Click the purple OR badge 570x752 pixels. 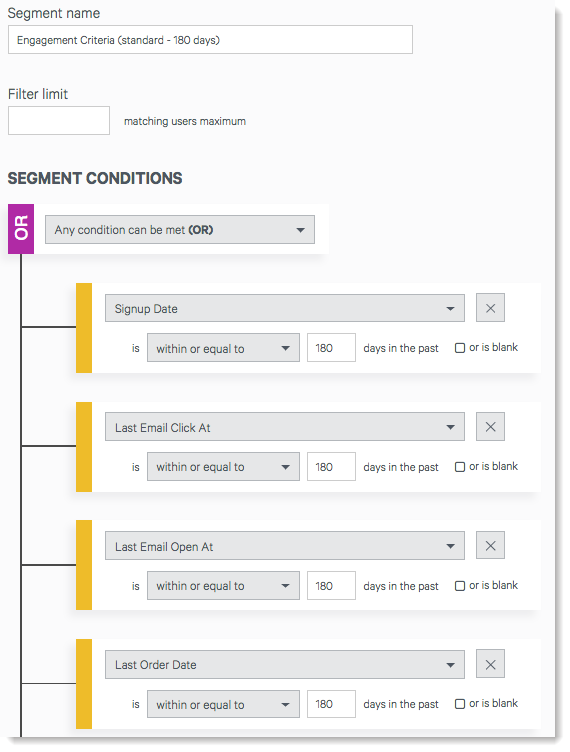(21, 229)
